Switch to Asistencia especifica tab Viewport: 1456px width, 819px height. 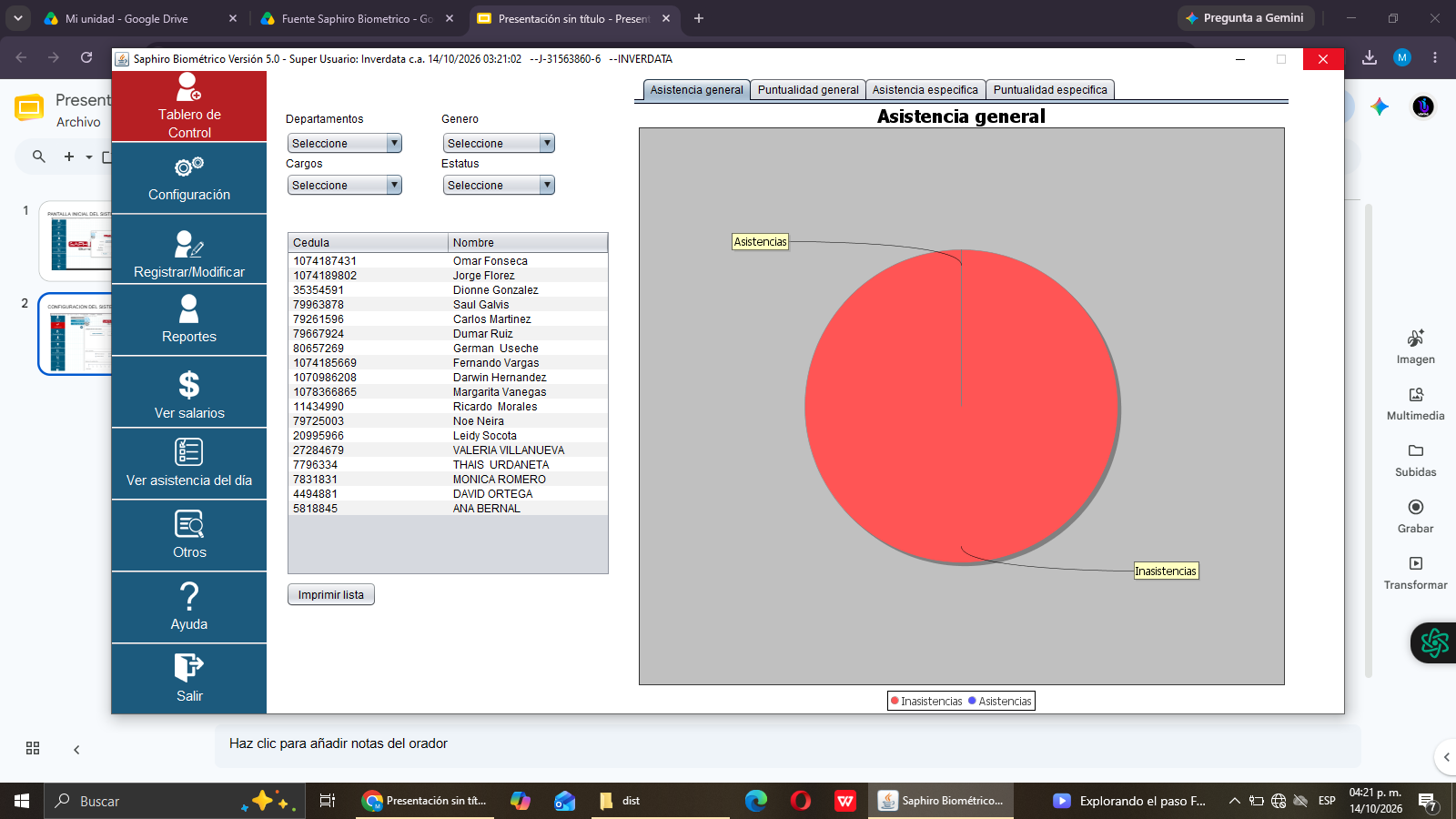[925, 90]
